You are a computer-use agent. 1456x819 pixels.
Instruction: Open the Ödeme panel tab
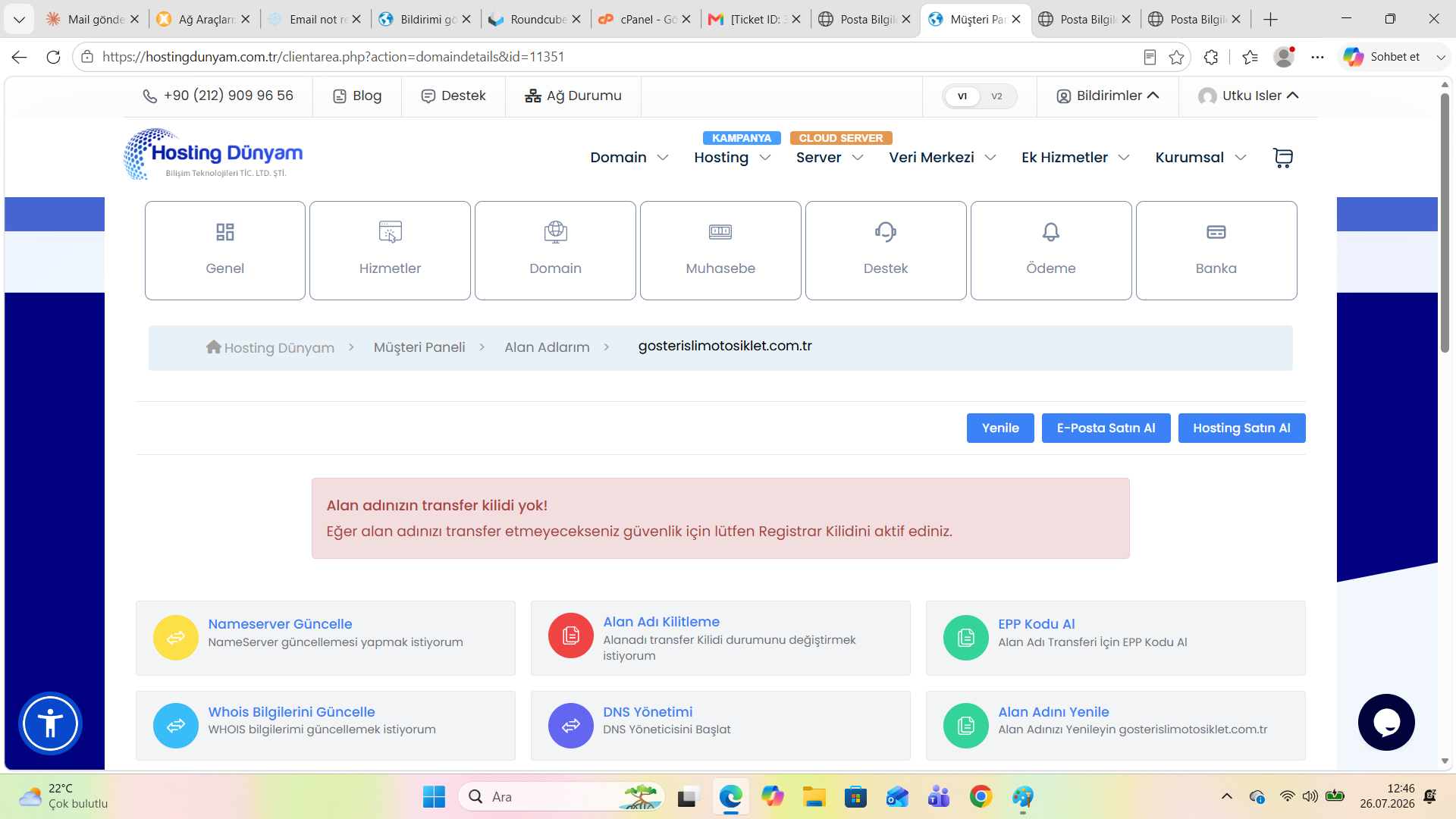(x=1051, y=250)
